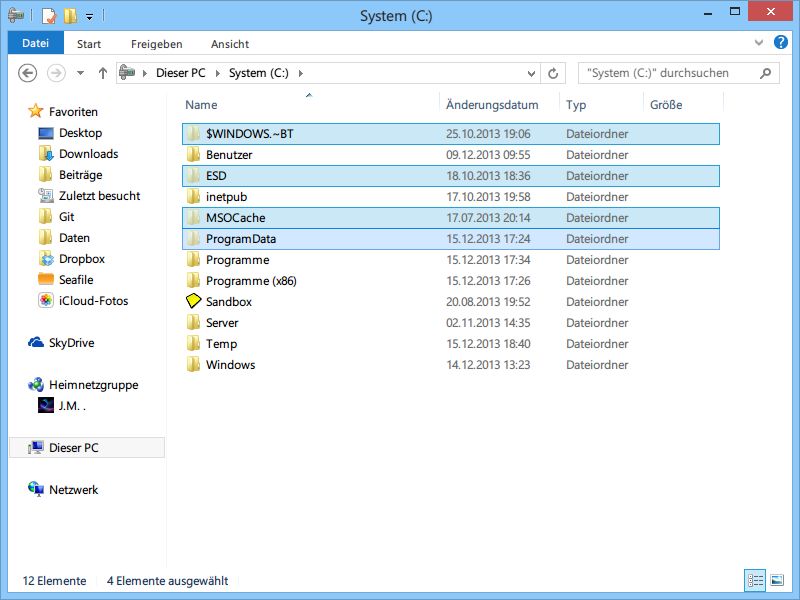Click the search magnifier icon
The height and width of the screenshot is (600, 800).
[x=765, y=73]
